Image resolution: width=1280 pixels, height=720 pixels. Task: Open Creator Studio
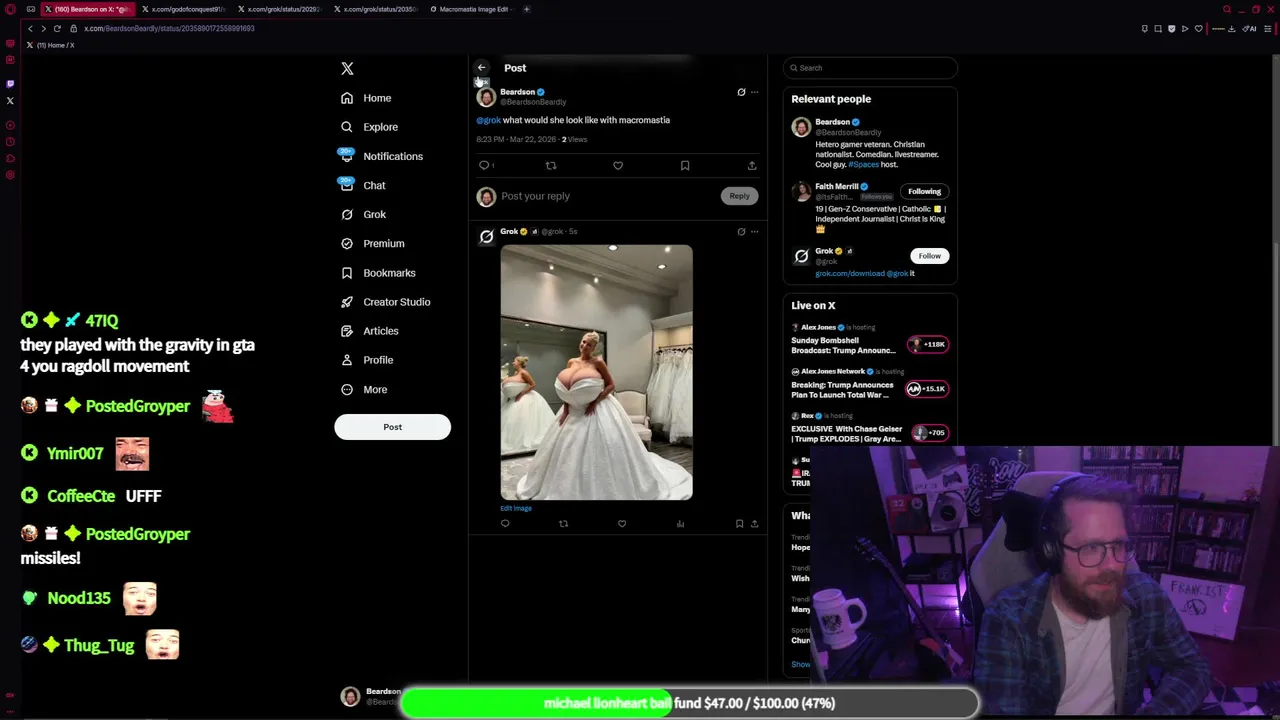pos(385,301)
